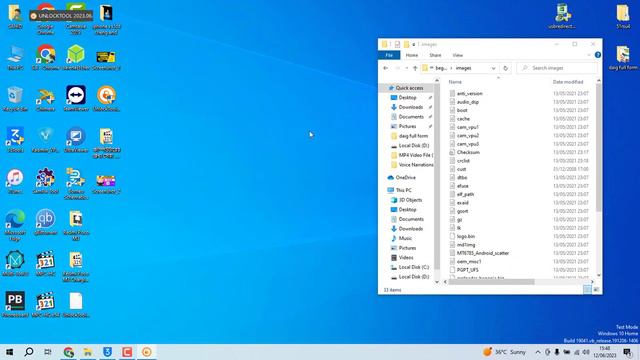Click the Search images box
This screenshot has width=640, height=360.
point(557,68)
